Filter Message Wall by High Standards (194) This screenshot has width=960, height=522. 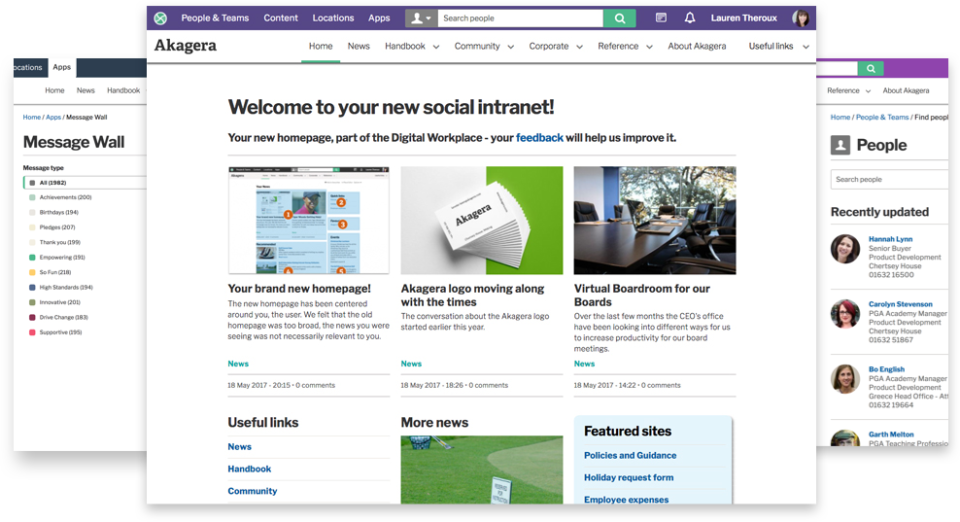[61, 287]
